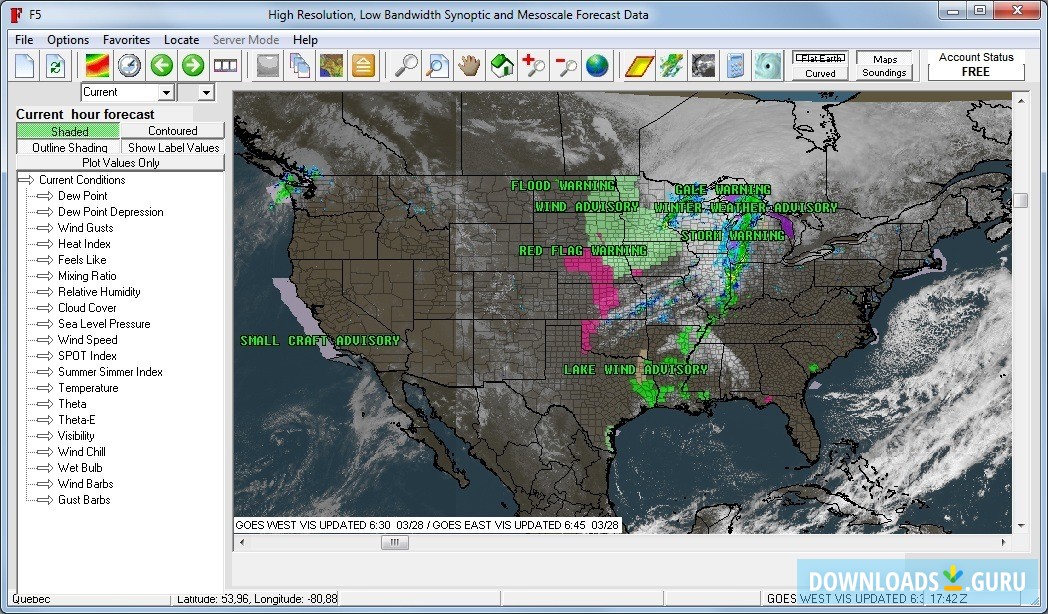Screen dimensions: 1048x614
Task: Advance forecast with green right arrow
Action: 193,65
